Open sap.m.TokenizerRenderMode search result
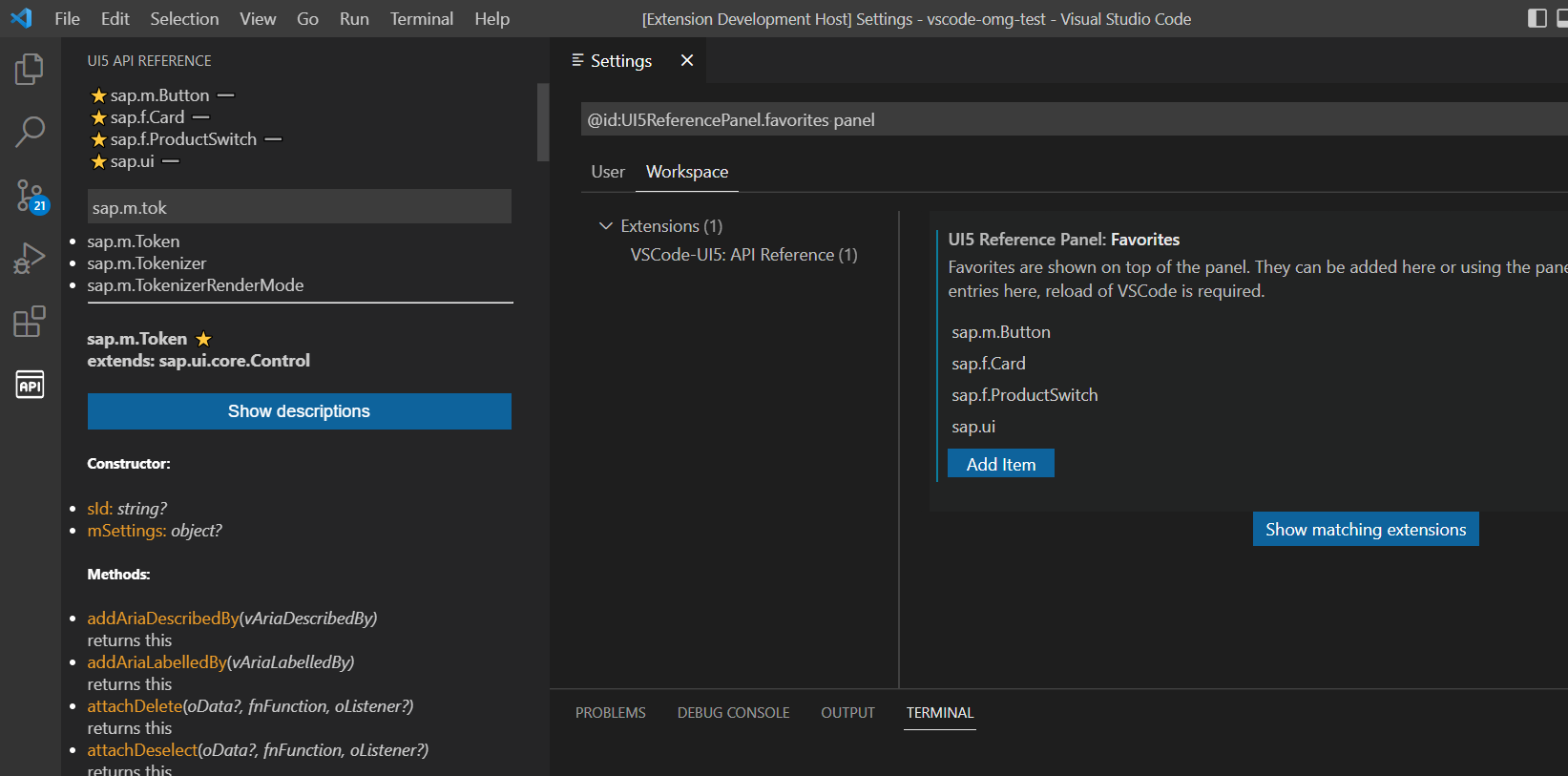 click(196, 285)
